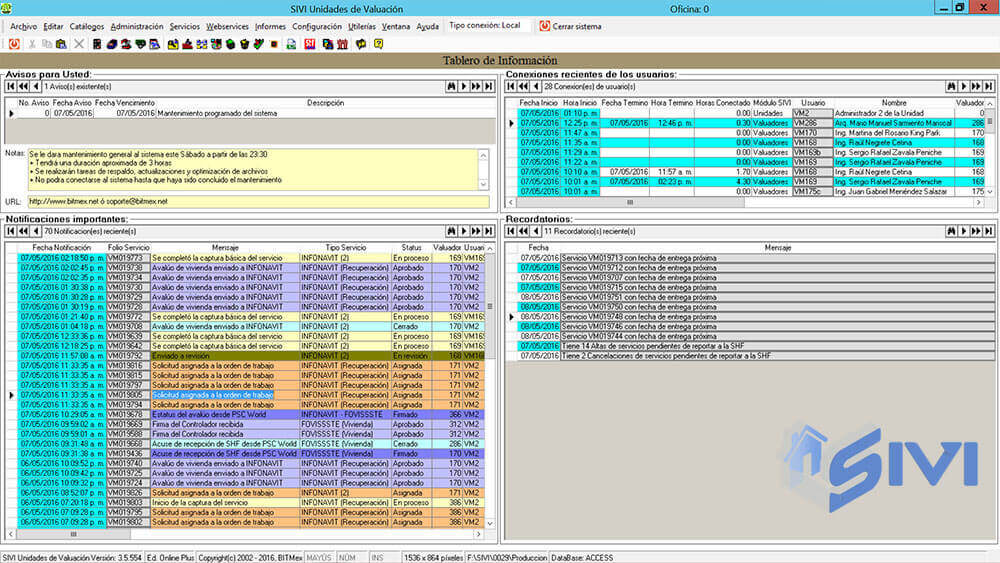Click the URL field with bitmex.net address
The width and height of the screenshot is (1000, 563).
[258, 201]
